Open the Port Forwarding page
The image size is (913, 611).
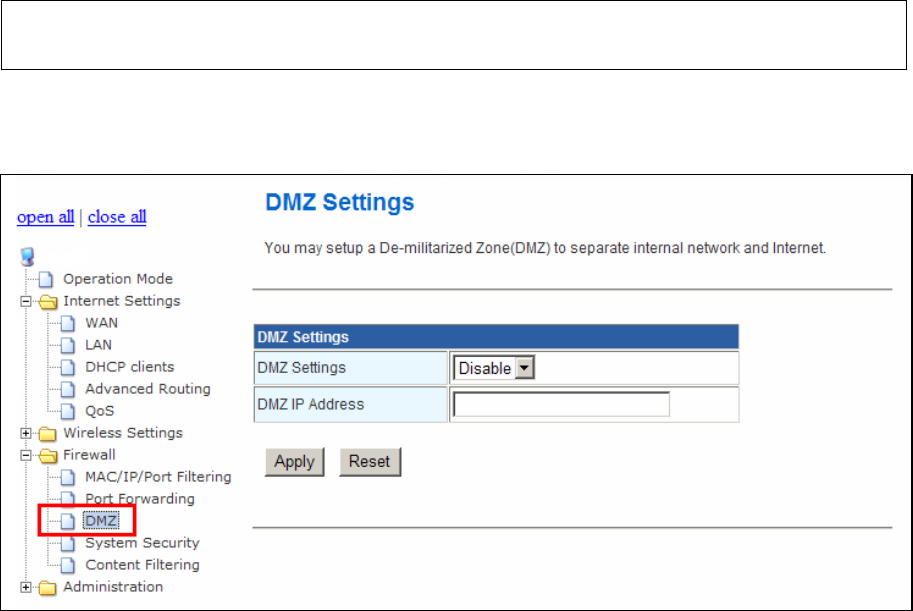click(139, 499)
